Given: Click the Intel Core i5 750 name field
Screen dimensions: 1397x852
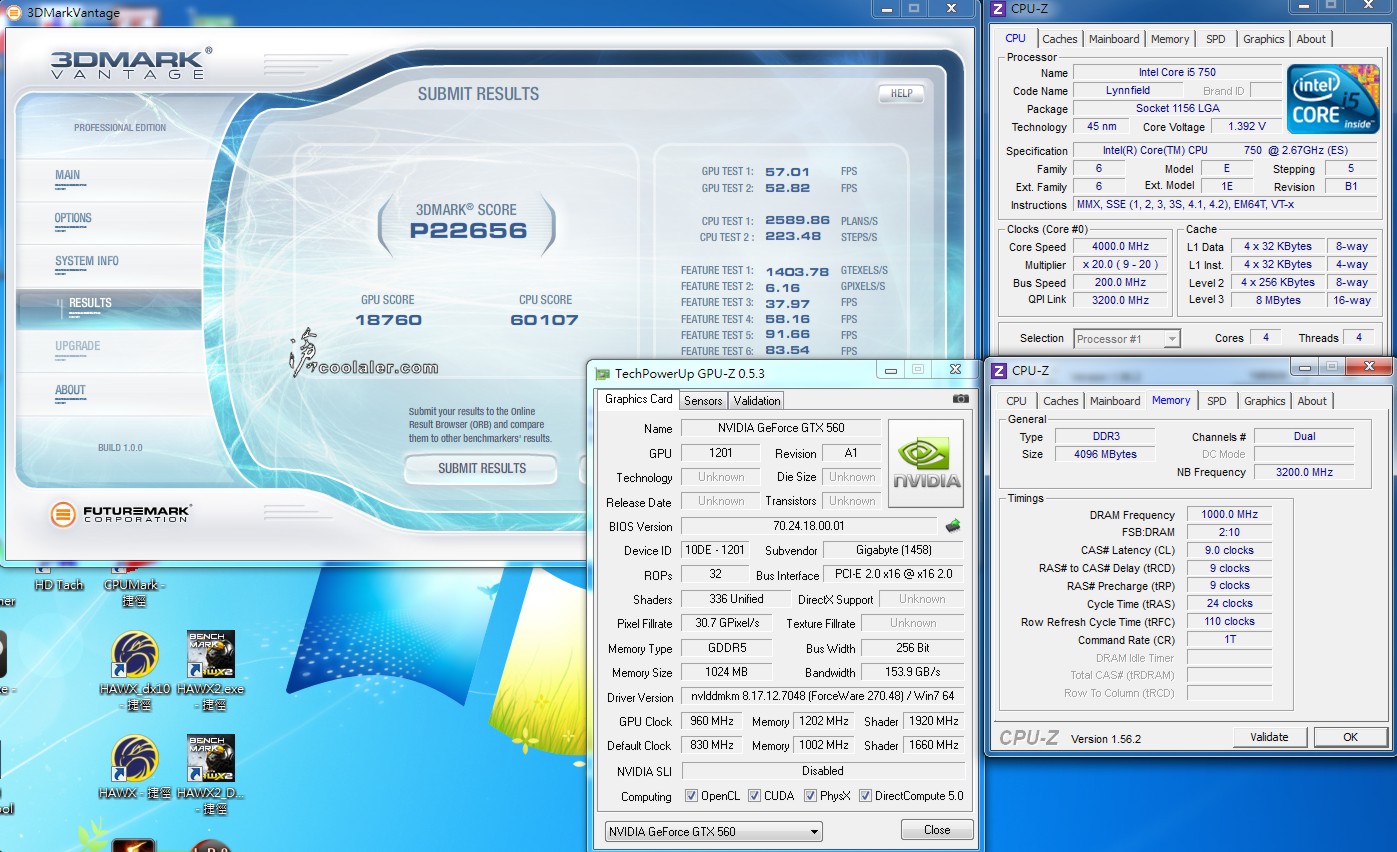Looking at the screenshot, I should click(1177, 72).
